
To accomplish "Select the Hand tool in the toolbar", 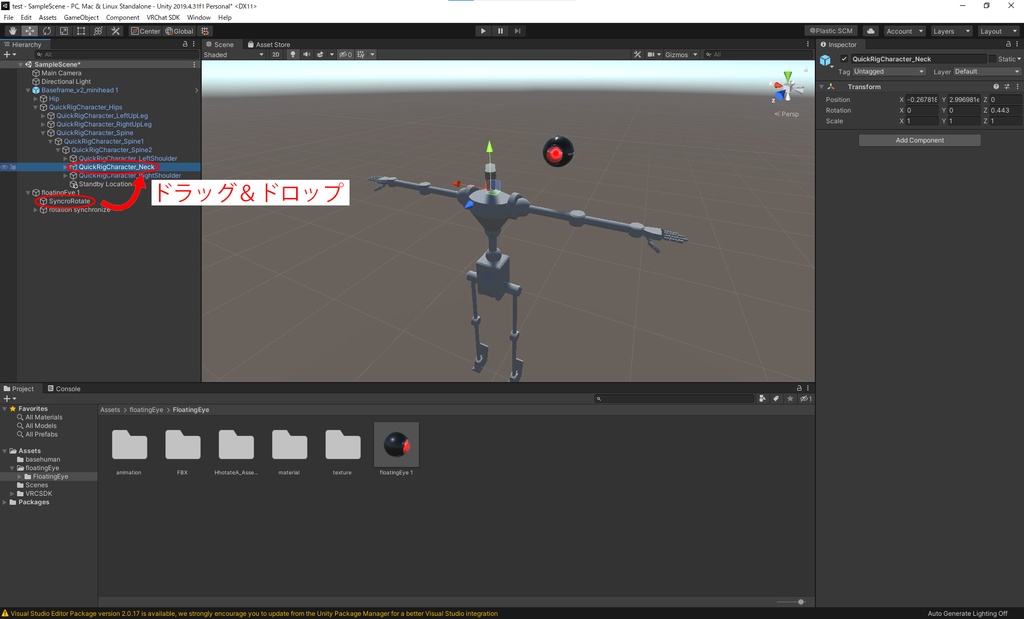I will 13,31.
